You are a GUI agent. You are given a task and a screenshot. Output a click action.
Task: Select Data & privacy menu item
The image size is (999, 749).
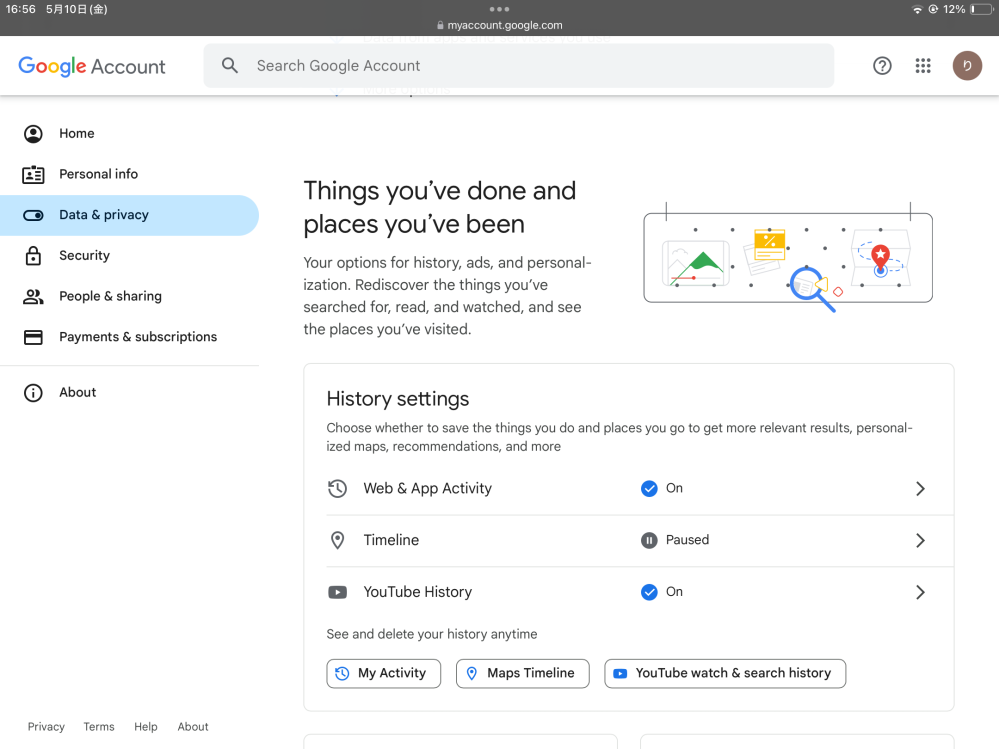(129, 215)
